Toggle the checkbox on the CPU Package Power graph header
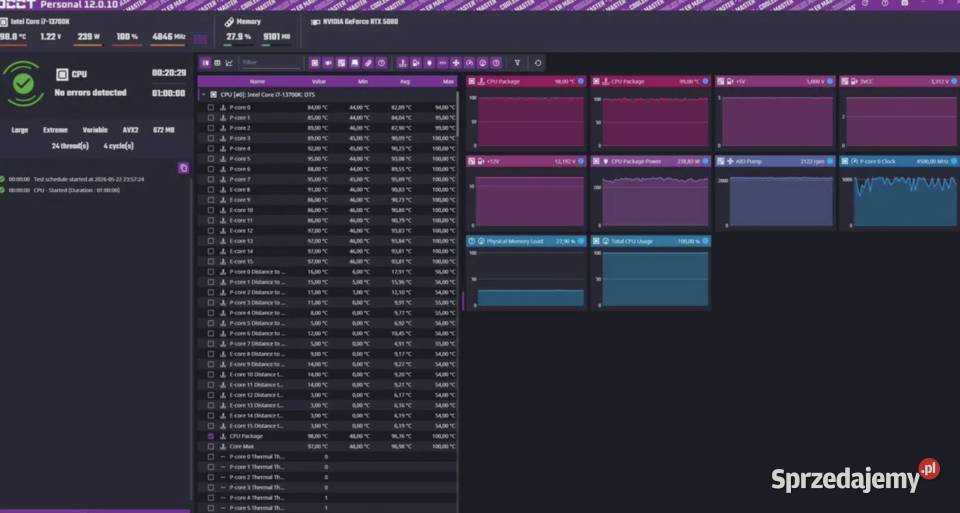Image resolution: width=960 pixels, height=513 pixels. tap(596, 162)
